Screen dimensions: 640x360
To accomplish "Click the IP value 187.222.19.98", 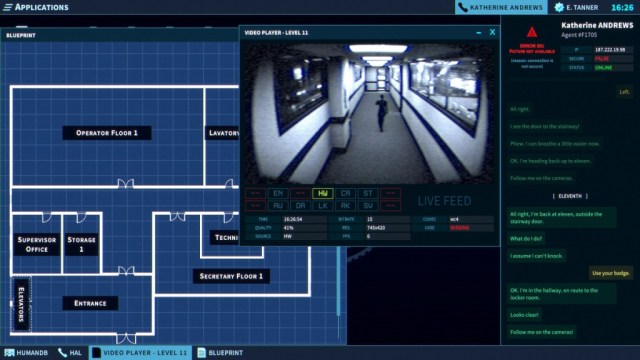I will pyautogui.click(x=610, y=50).
